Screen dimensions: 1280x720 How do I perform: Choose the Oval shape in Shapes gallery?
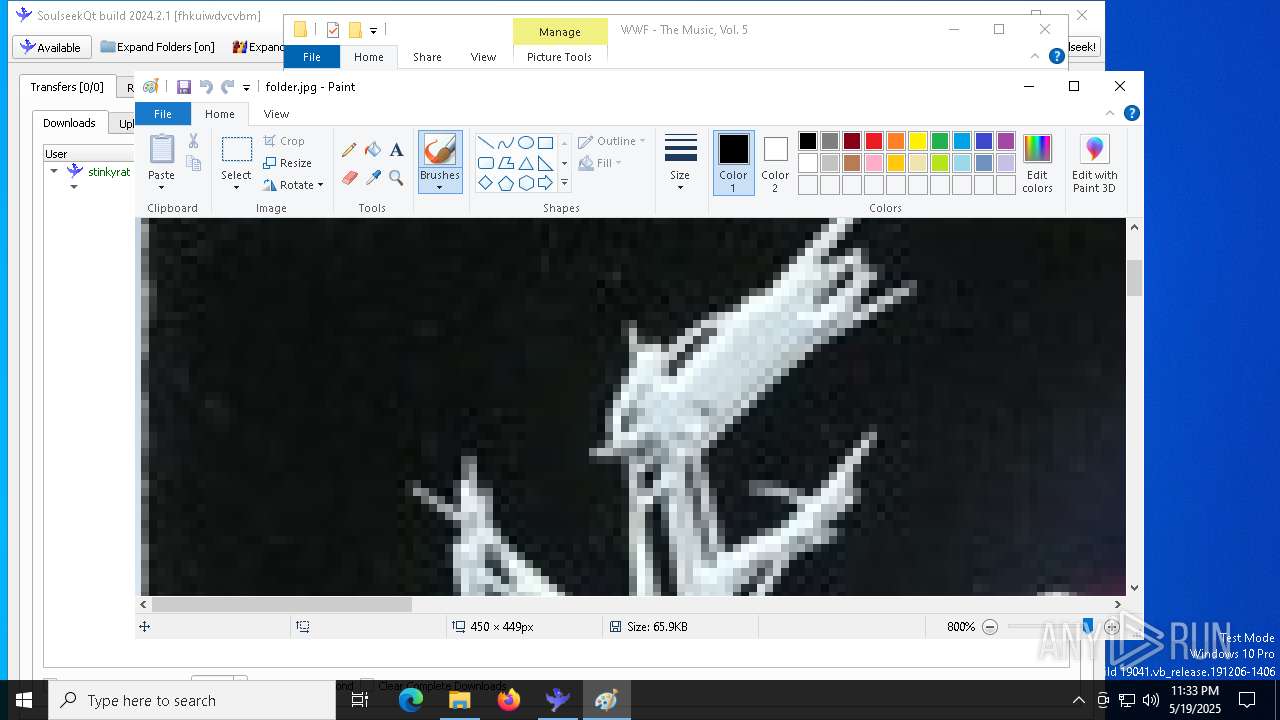pyautogui.click(x=525, y=143)
